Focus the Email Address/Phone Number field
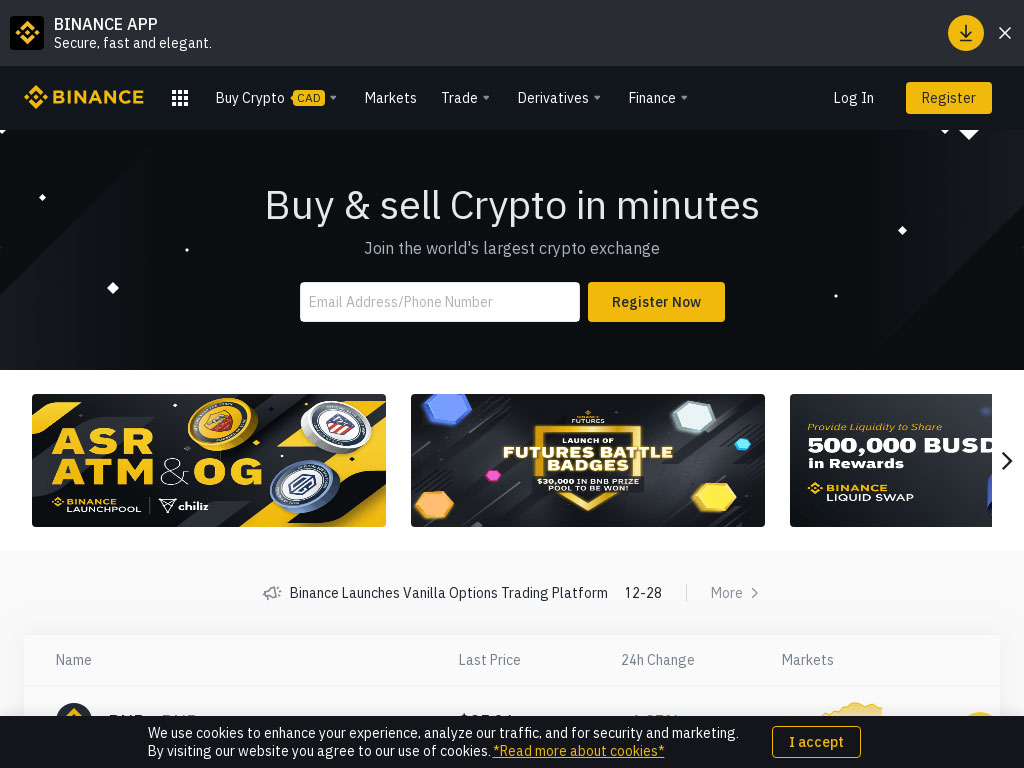 (440, 302)
